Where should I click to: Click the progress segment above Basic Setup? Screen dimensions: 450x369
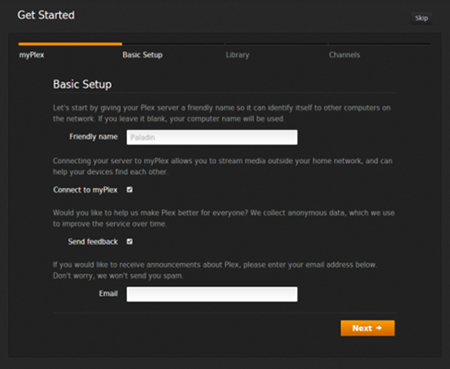[173, 44]
